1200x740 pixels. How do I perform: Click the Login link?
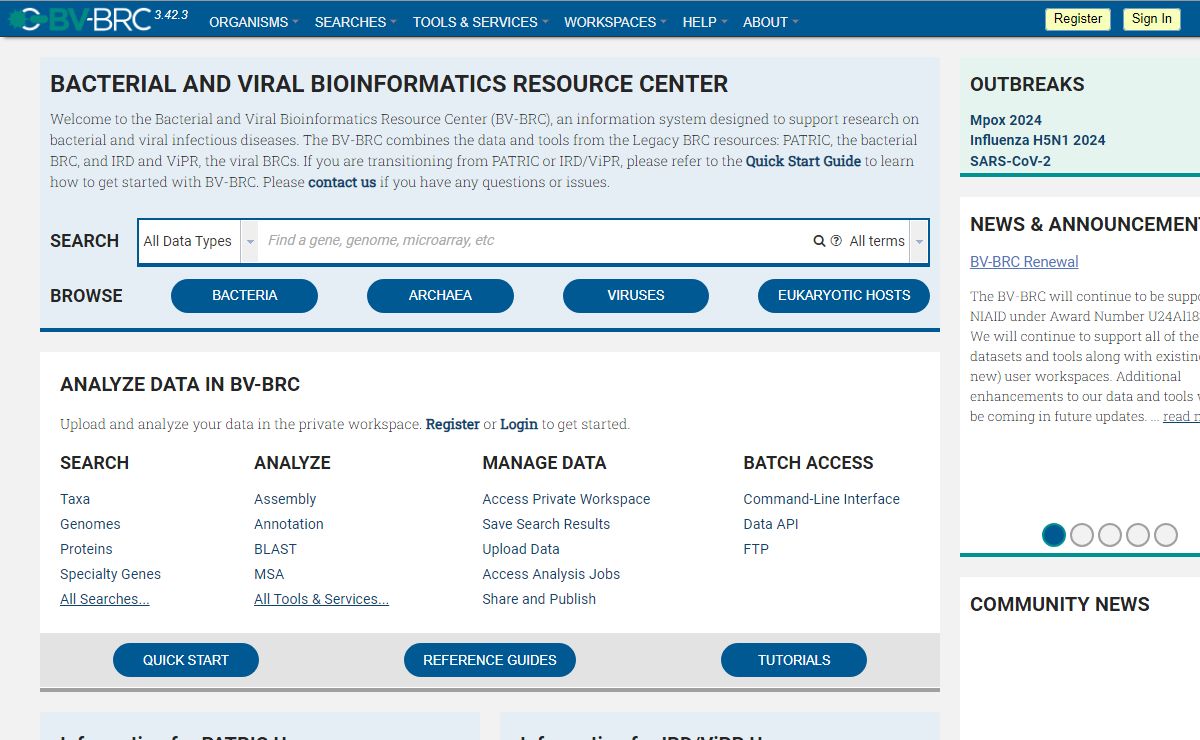(519, 424)
